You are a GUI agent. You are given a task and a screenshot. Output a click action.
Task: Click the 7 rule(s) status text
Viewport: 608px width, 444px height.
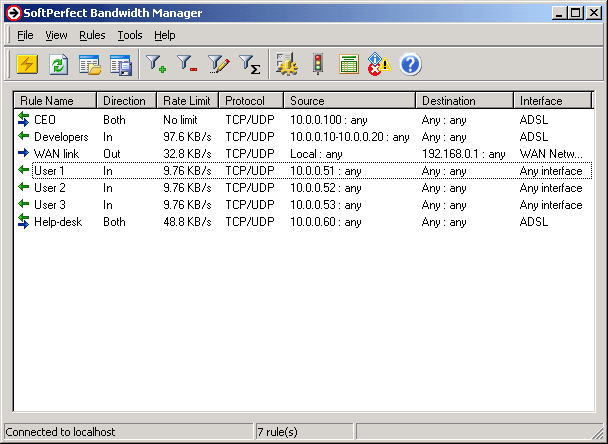point(278,432)
